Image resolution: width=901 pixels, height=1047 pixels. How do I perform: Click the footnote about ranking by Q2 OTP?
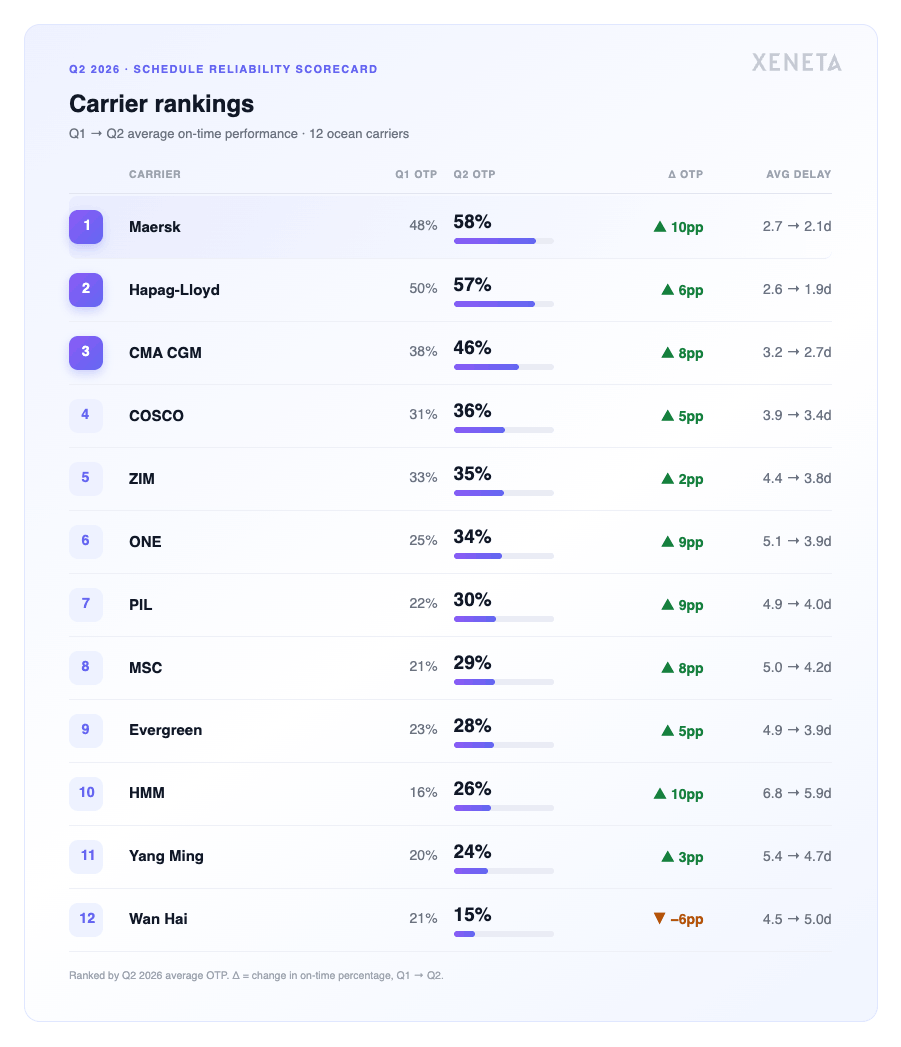256,976
